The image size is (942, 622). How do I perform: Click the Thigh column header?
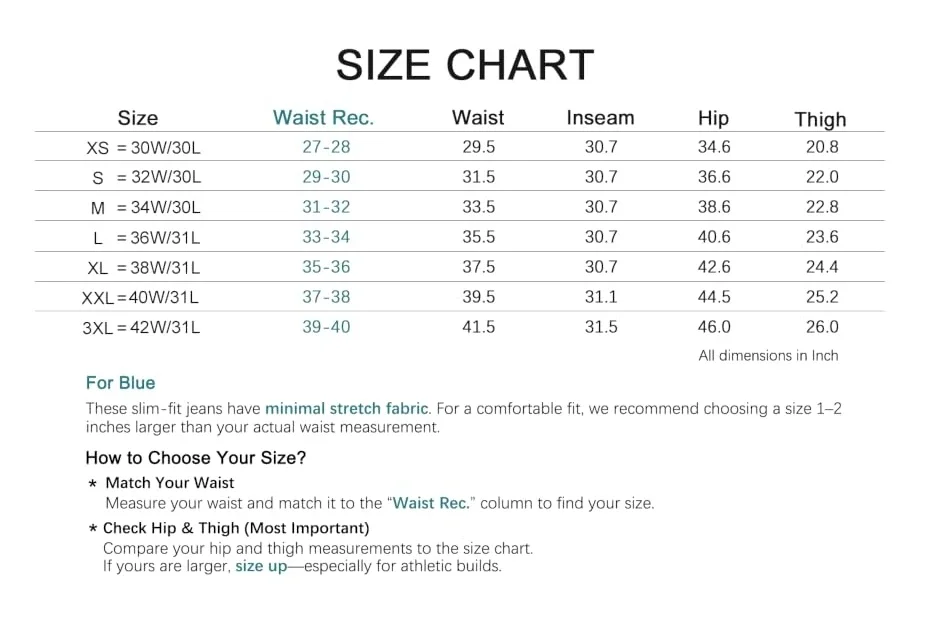point(820,120)
